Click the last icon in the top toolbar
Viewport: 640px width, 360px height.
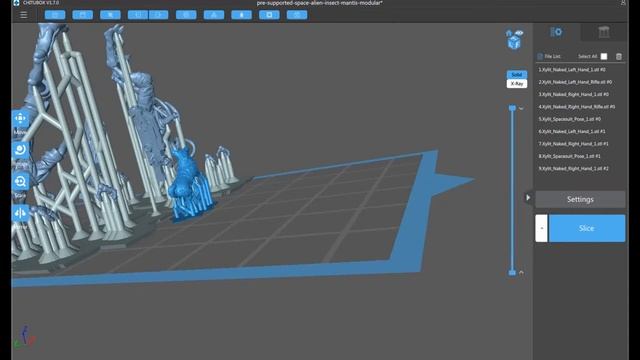coord(297,15)
